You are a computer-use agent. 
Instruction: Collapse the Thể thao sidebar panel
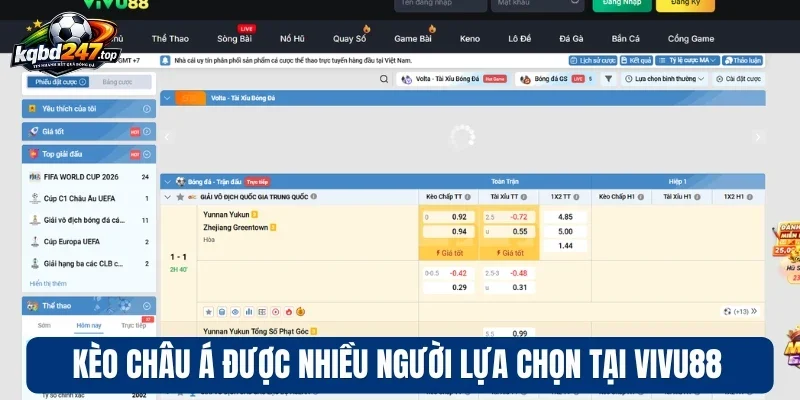click(x=147, y=306)
